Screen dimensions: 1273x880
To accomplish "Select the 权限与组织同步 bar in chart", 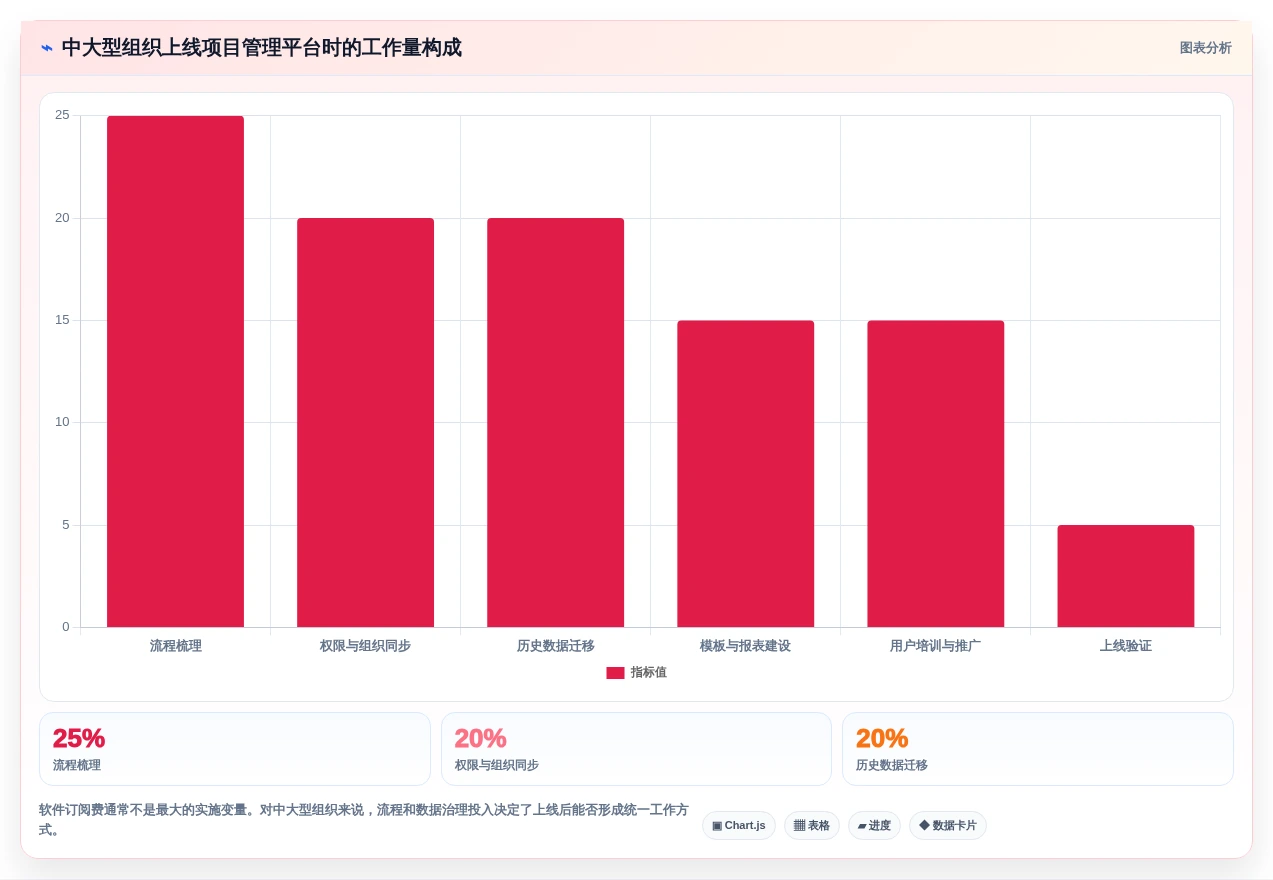I will click(365, 423).
